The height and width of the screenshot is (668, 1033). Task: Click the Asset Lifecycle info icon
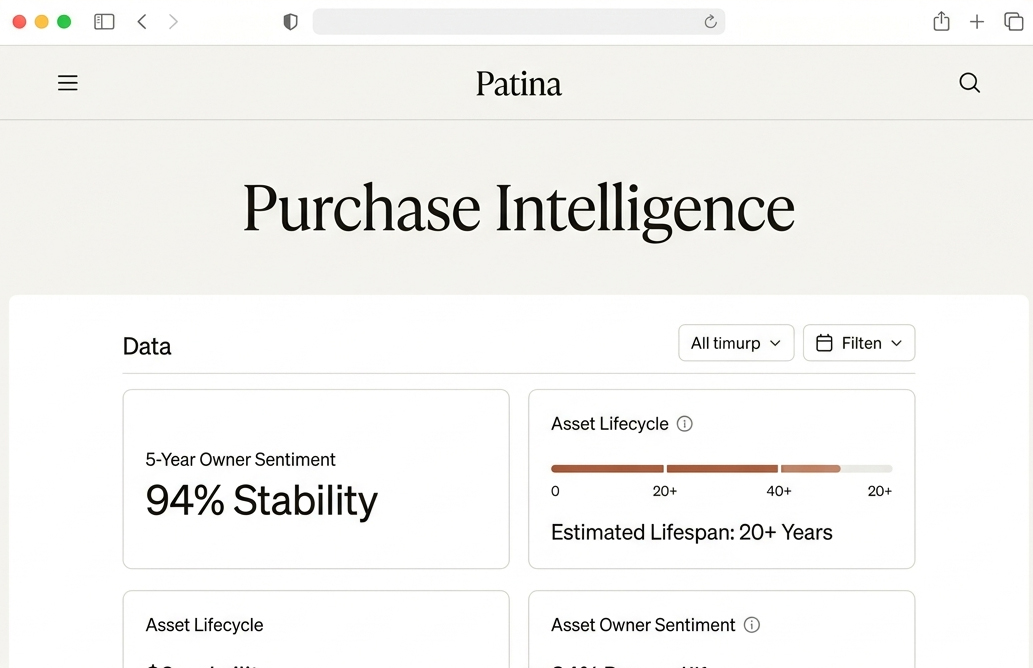point(684,424)
